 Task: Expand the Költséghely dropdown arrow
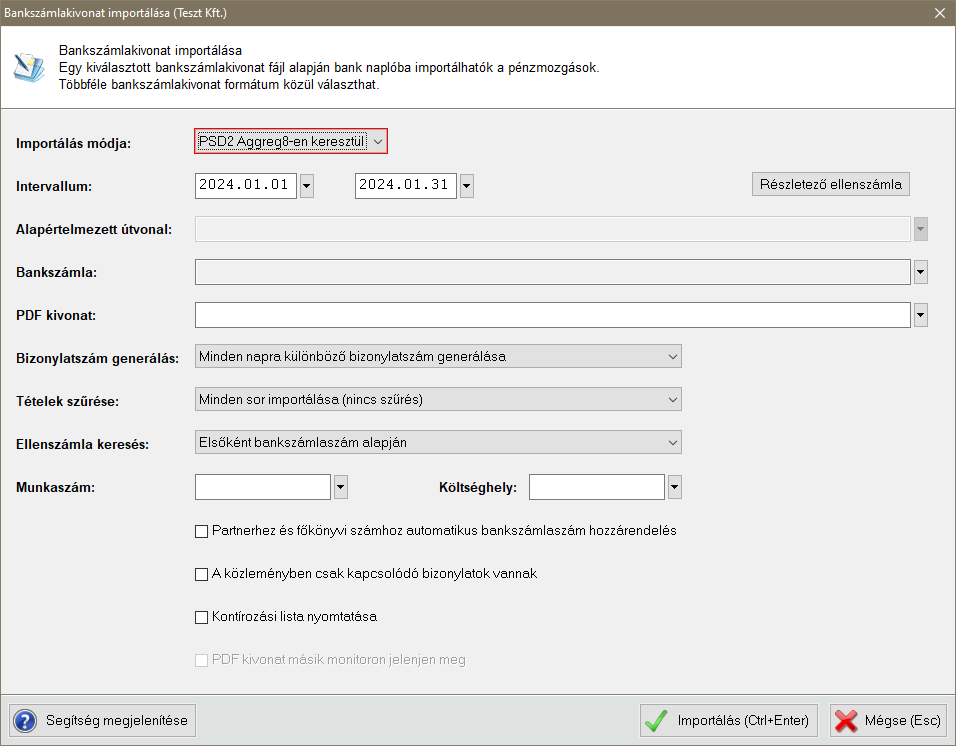click(674, 487)
